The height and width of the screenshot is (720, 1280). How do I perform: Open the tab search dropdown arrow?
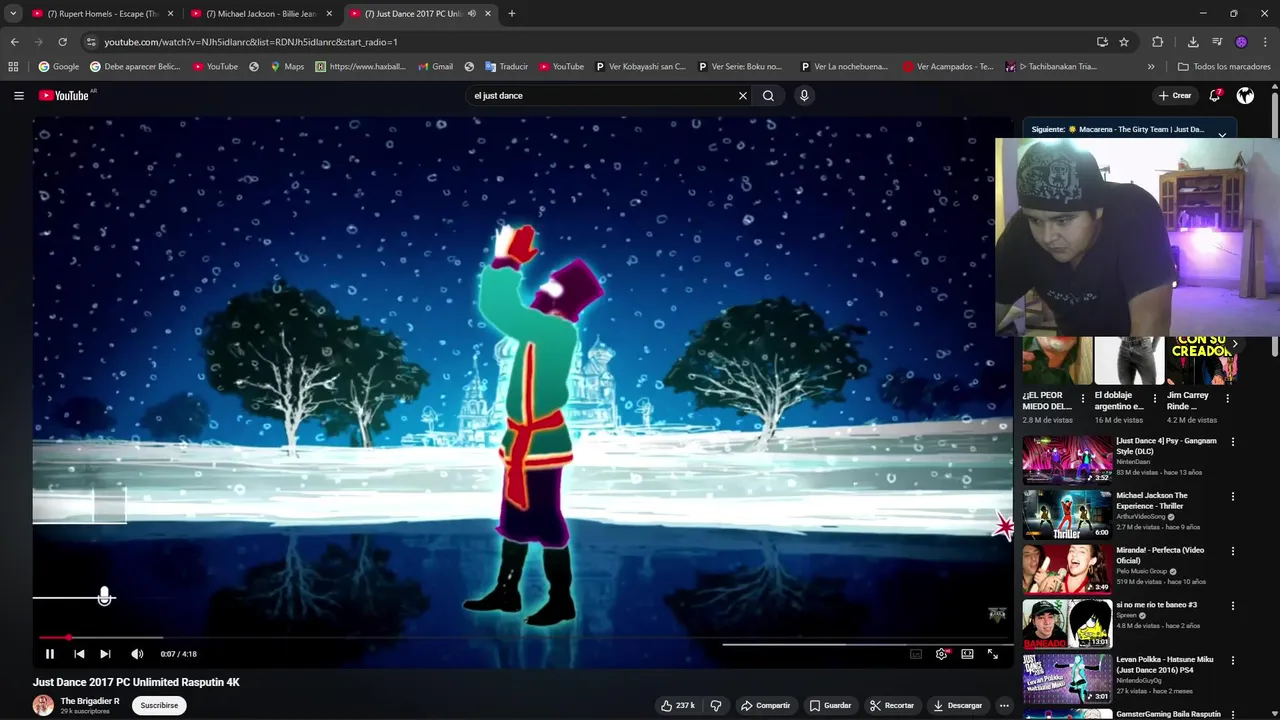13,14
